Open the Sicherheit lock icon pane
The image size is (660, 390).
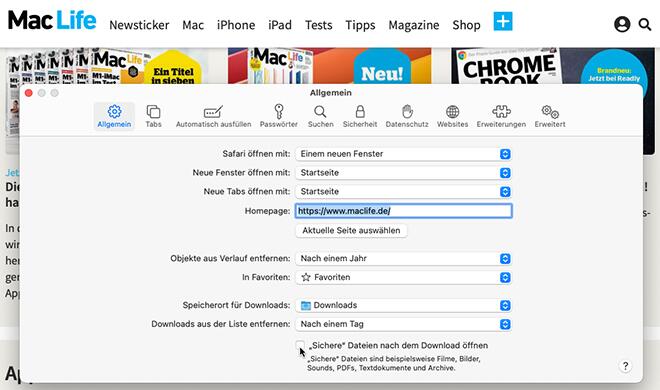click(360, 117)
